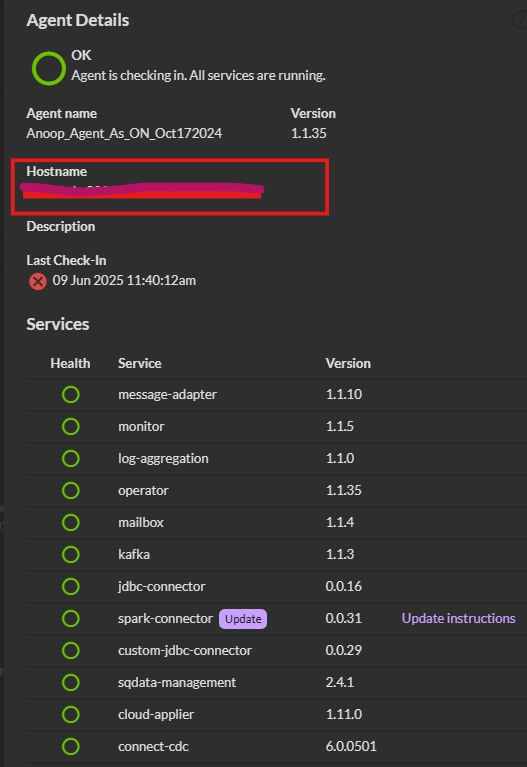Click the health circle for monitor service

point(71,427)
